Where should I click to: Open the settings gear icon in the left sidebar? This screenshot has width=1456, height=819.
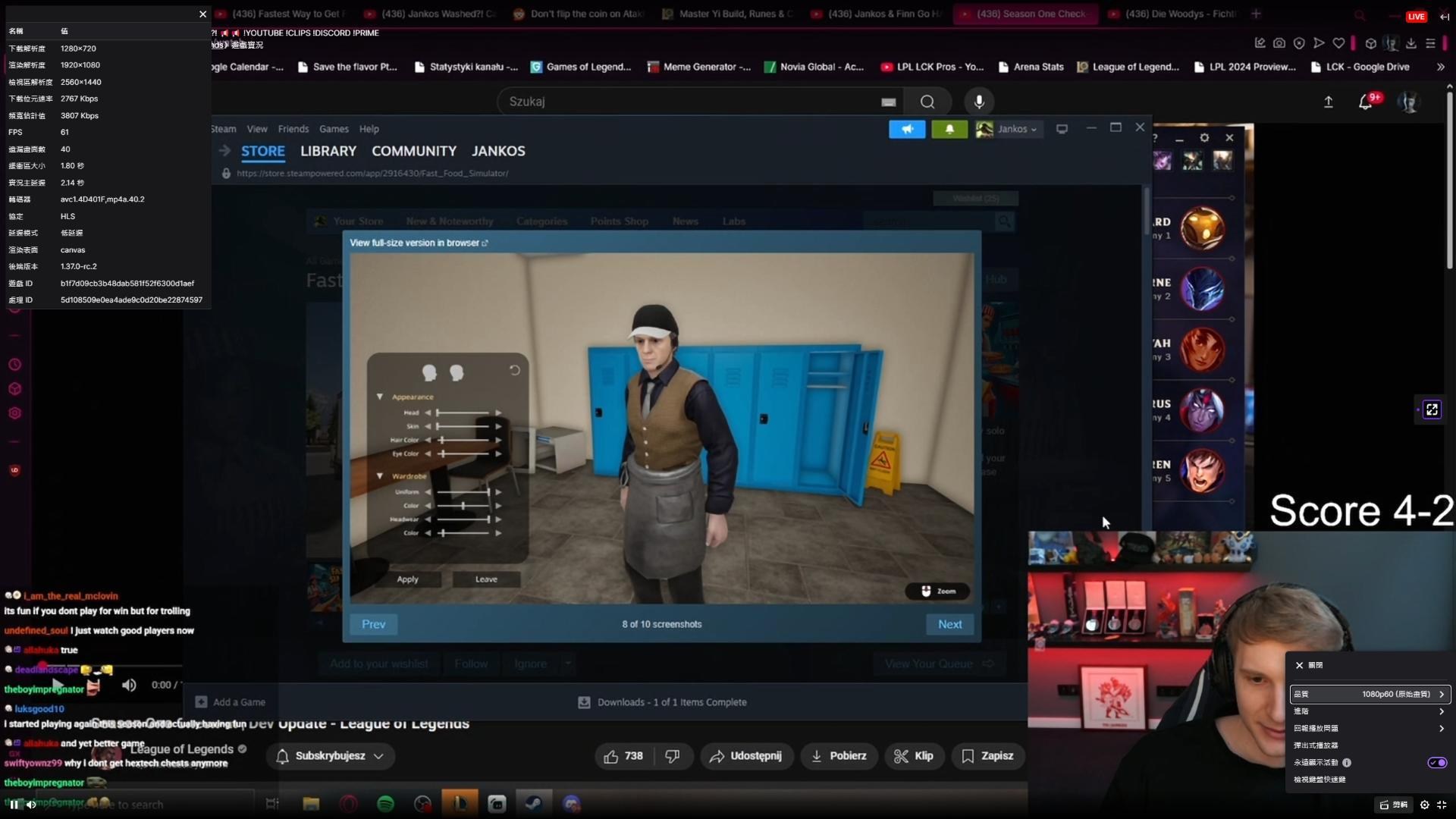(14, 413)
